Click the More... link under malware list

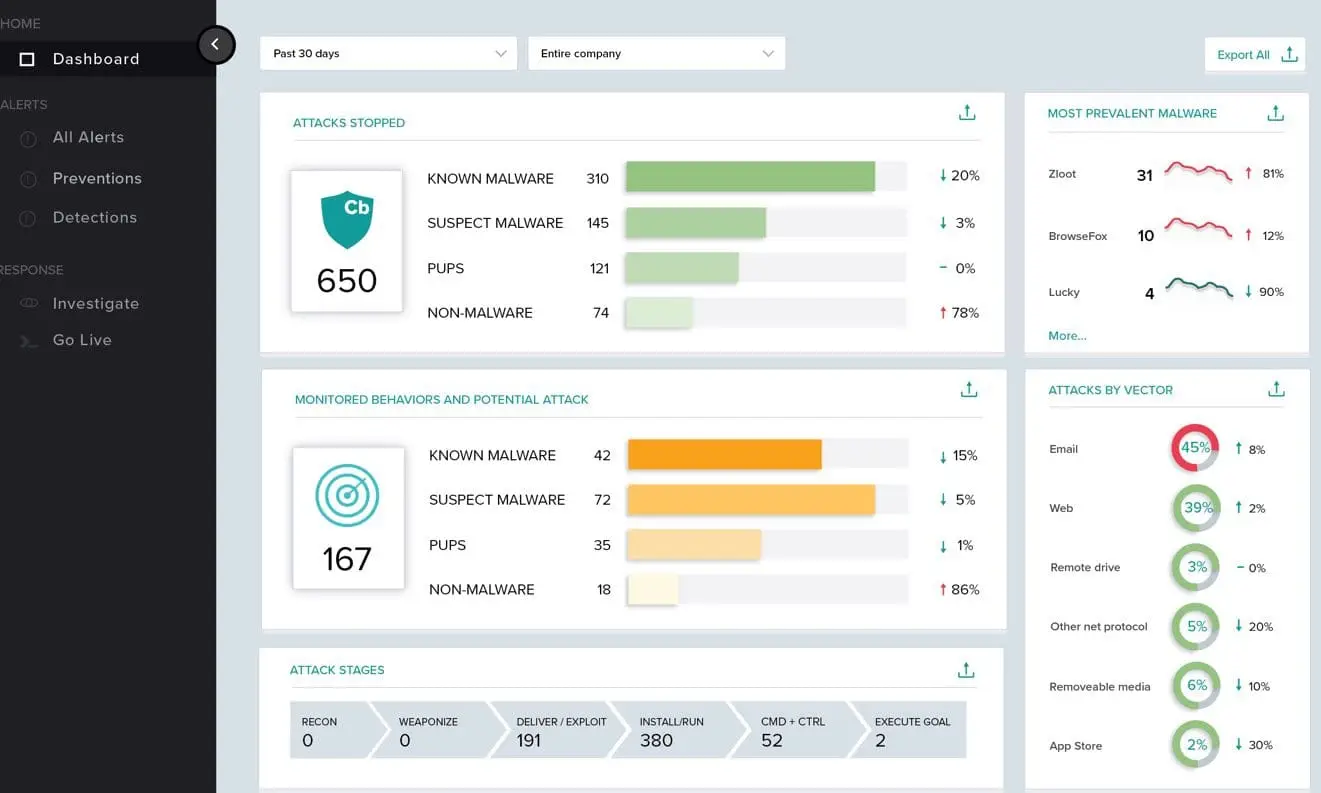point(1067,336)
